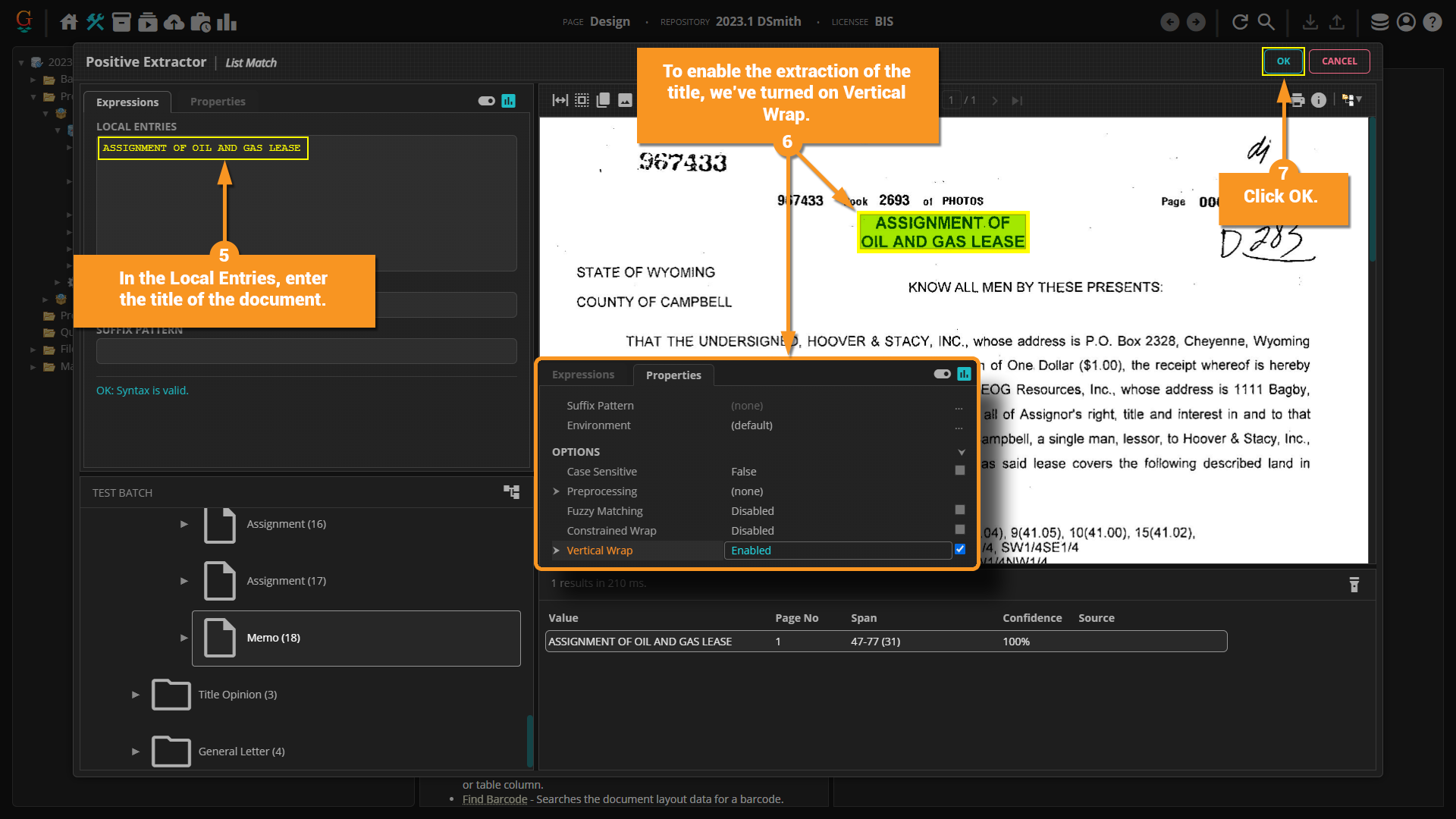Viewport: 1456px width, 819px height.
Task: Switch to the Properties tab in left panel
Action: click(218, 102)
